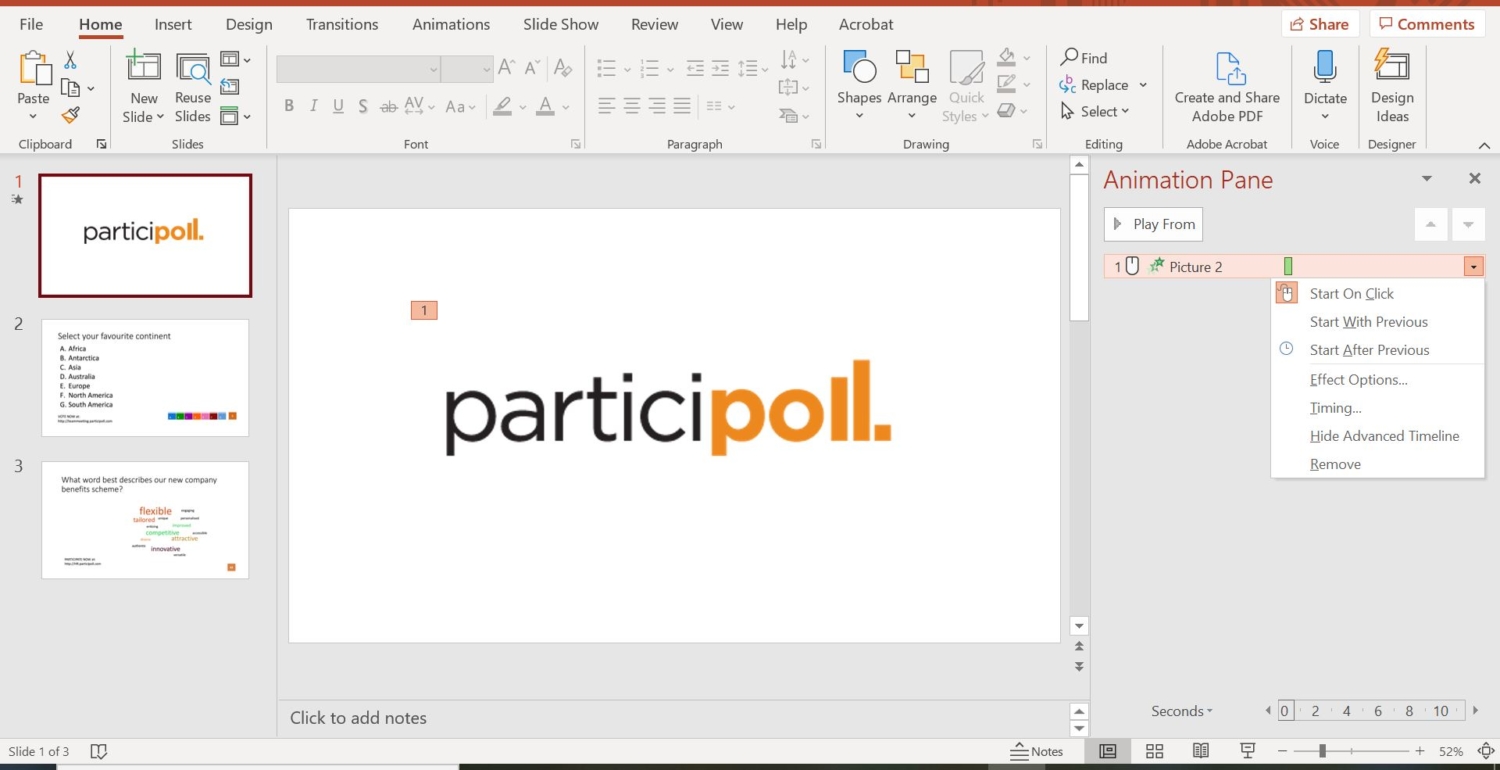
Task: Click to add notes field
Action: point(673,718)
